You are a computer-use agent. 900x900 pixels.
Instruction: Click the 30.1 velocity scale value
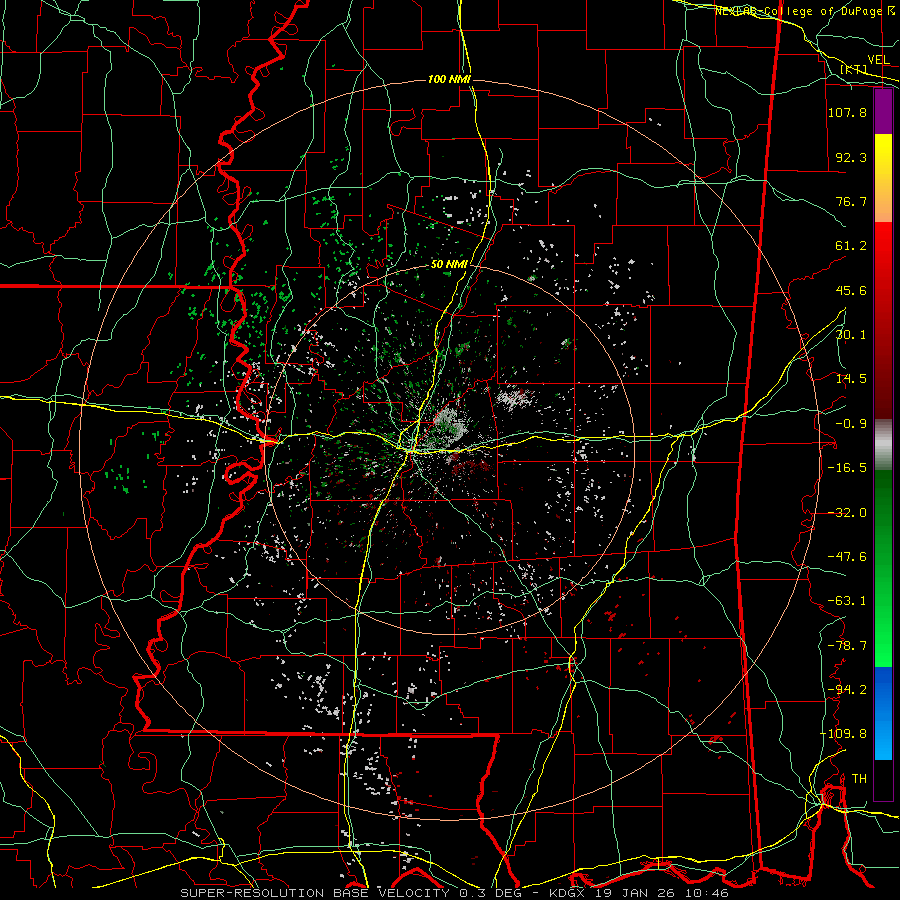[x=851, y=335]
